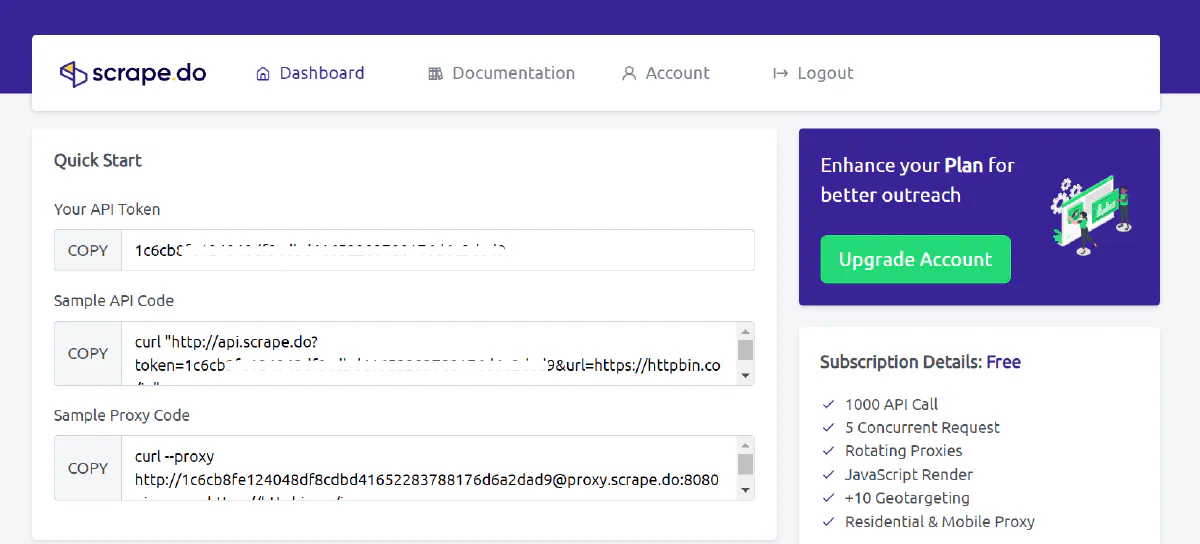Screen dimensions: 1200x544
Task: Copy the API token
Action: pyautogui.click(x=88, y=250)
